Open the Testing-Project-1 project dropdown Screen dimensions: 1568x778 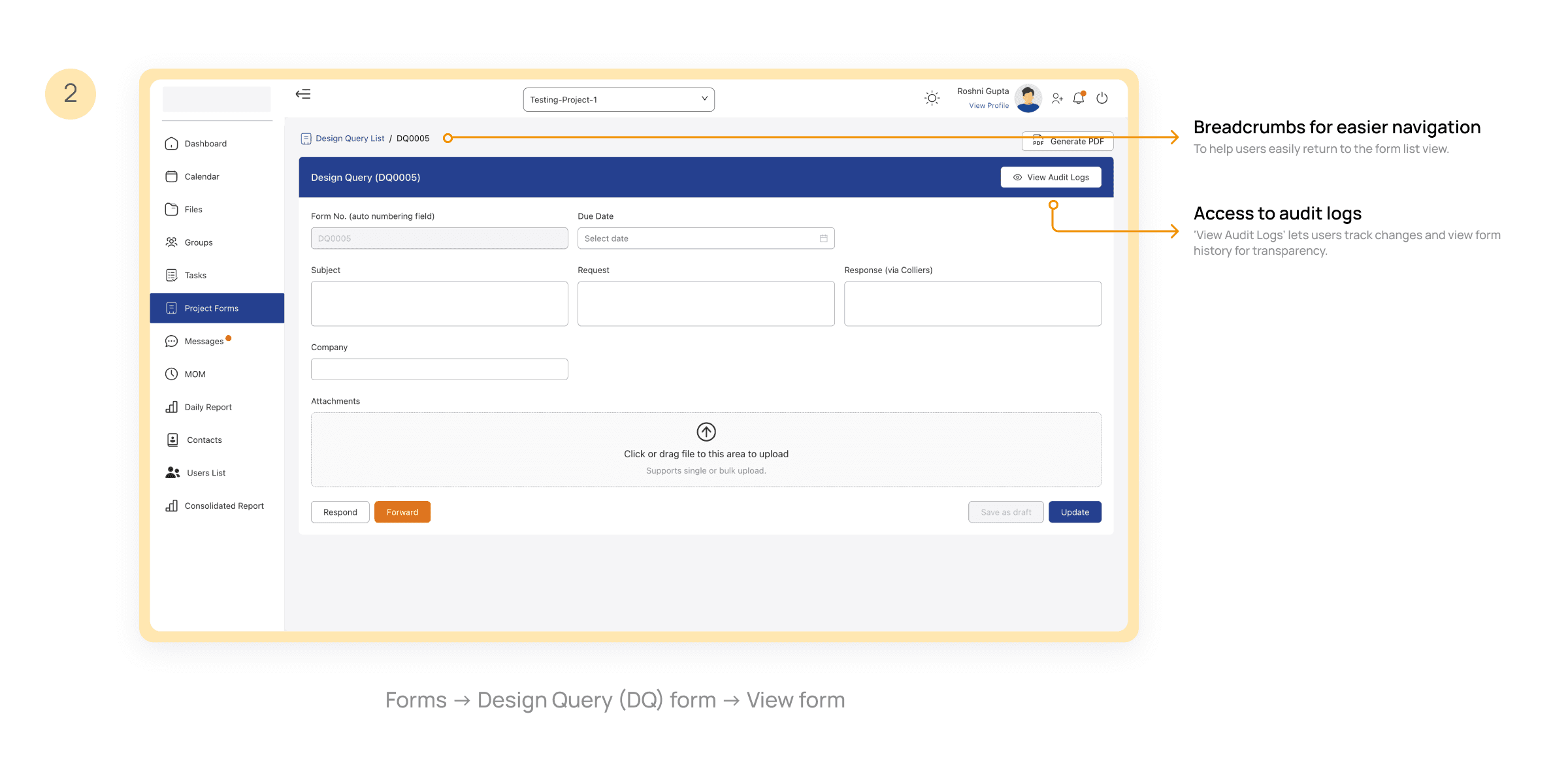[618, 99]
